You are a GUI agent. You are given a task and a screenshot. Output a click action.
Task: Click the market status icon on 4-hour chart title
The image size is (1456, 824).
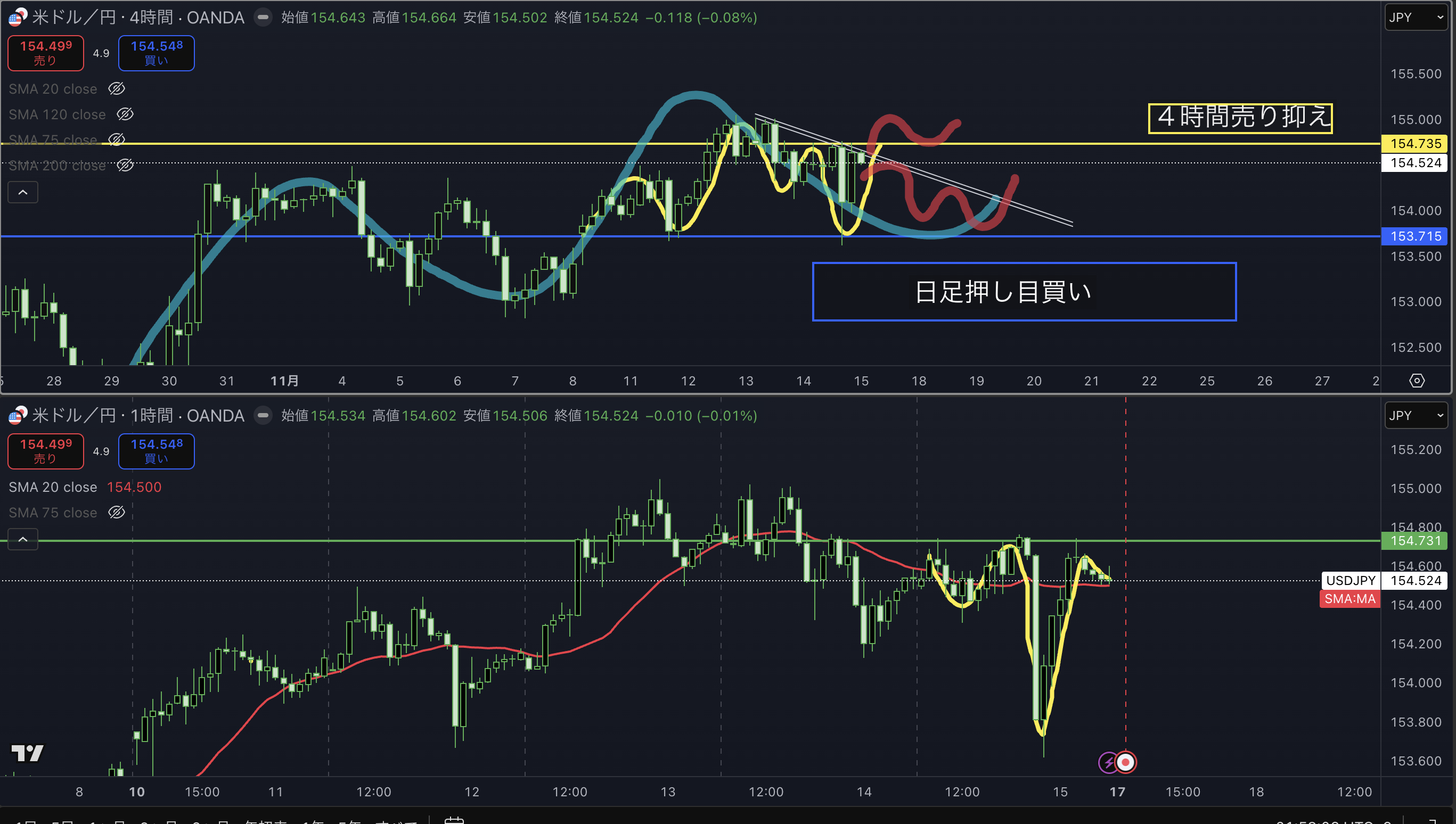coord(263,18)
